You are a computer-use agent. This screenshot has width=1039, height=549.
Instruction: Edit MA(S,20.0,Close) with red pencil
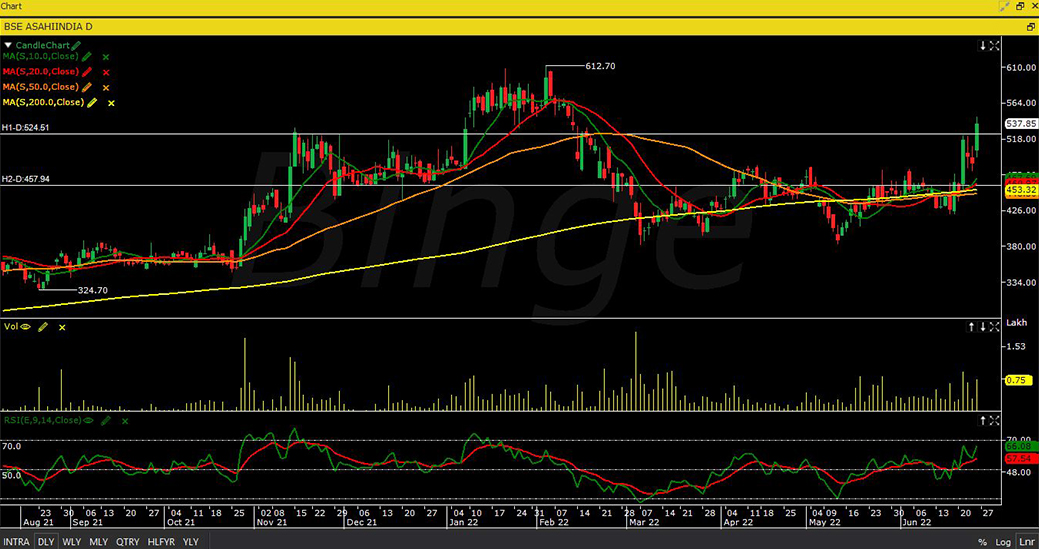(87, 72)
